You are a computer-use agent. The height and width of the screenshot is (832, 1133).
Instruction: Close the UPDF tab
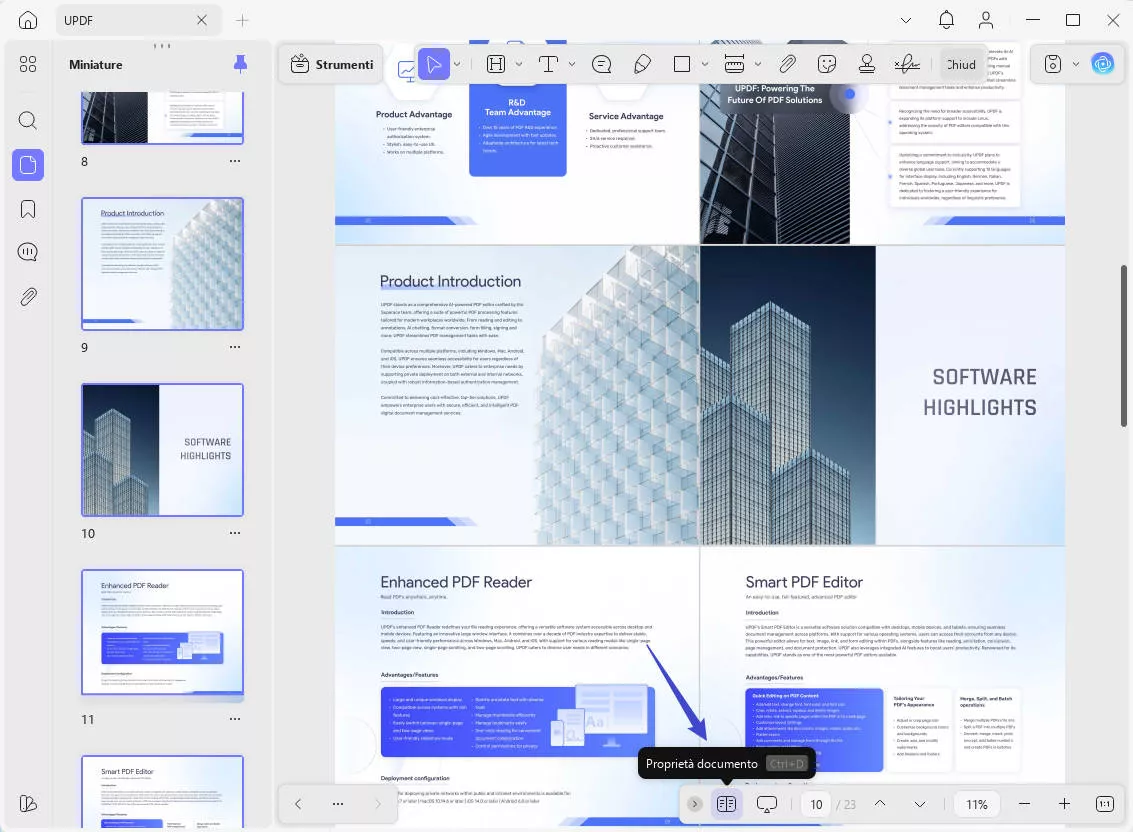202,20
